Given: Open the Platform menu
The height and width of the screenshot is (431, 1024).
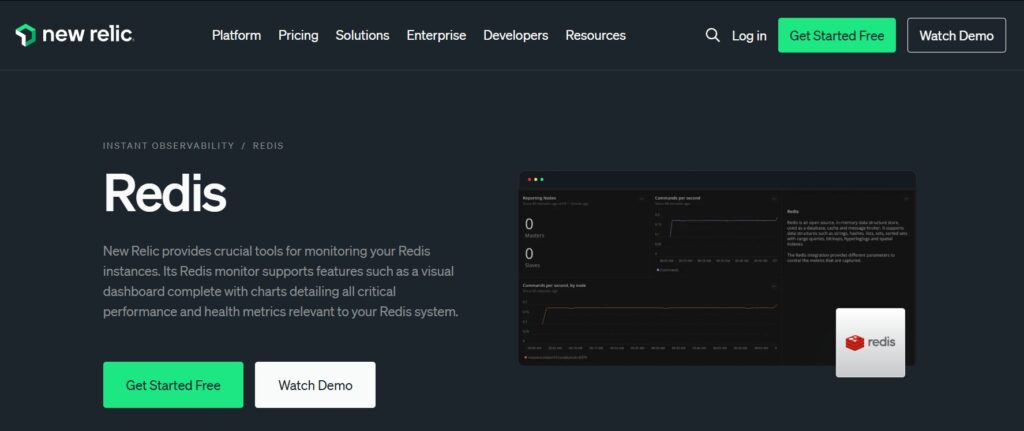Looking at the screenshot, I should coord(236,35).
